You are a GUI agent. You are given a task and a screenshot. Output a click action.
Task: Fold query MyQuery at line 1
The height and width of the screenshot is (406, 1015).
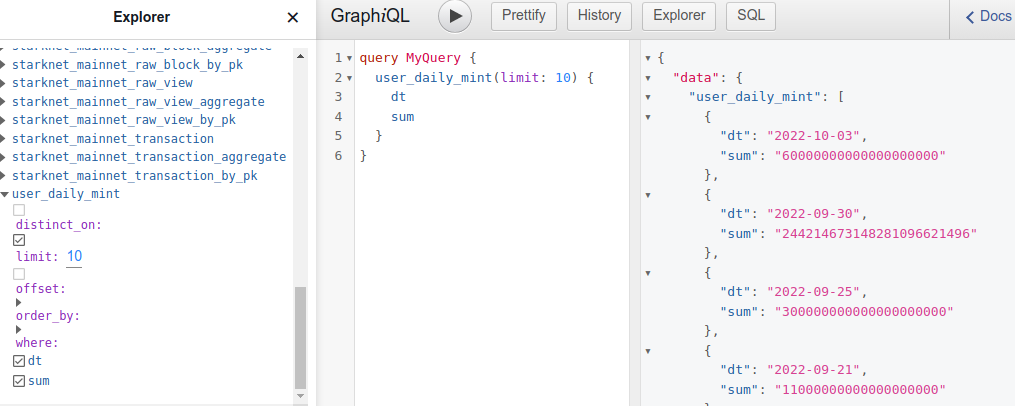click(350, 58)
